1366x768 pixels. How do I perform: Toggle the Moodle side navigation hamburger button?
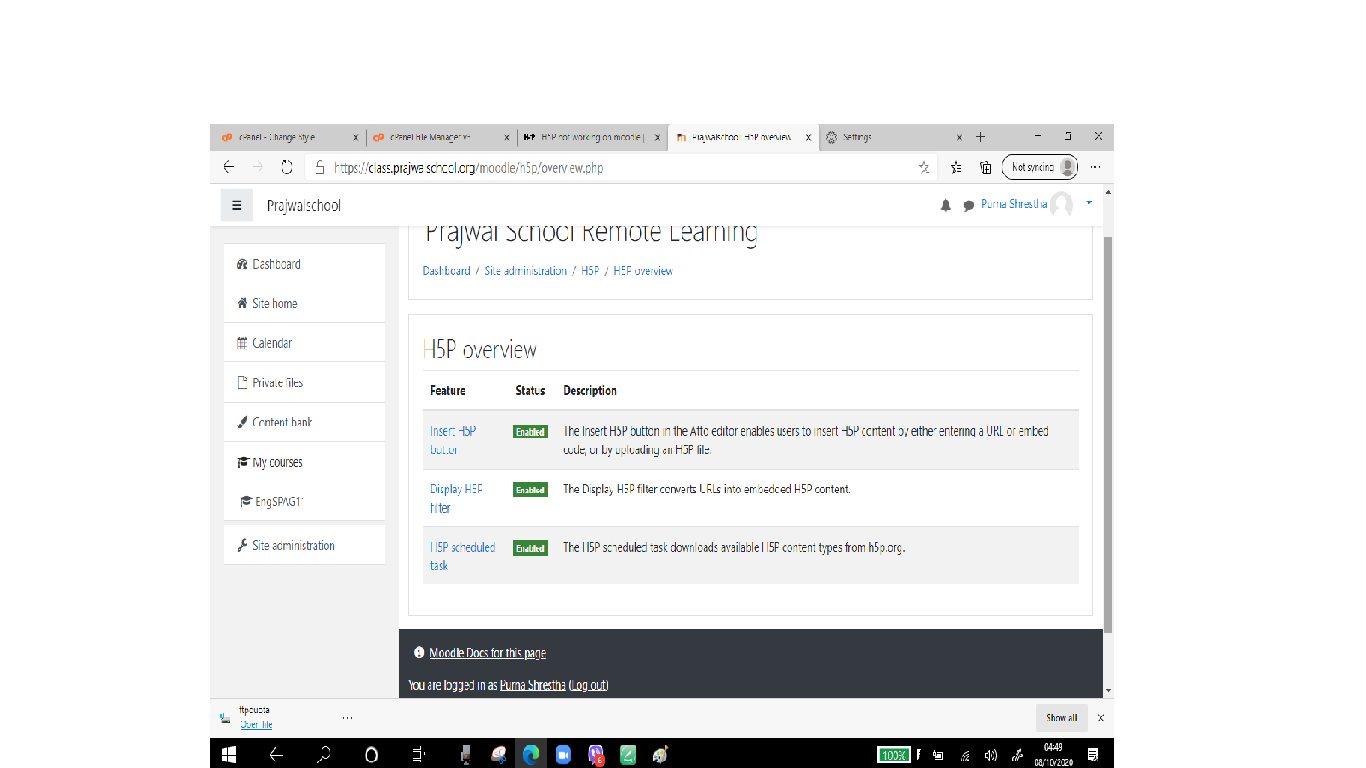236,206
